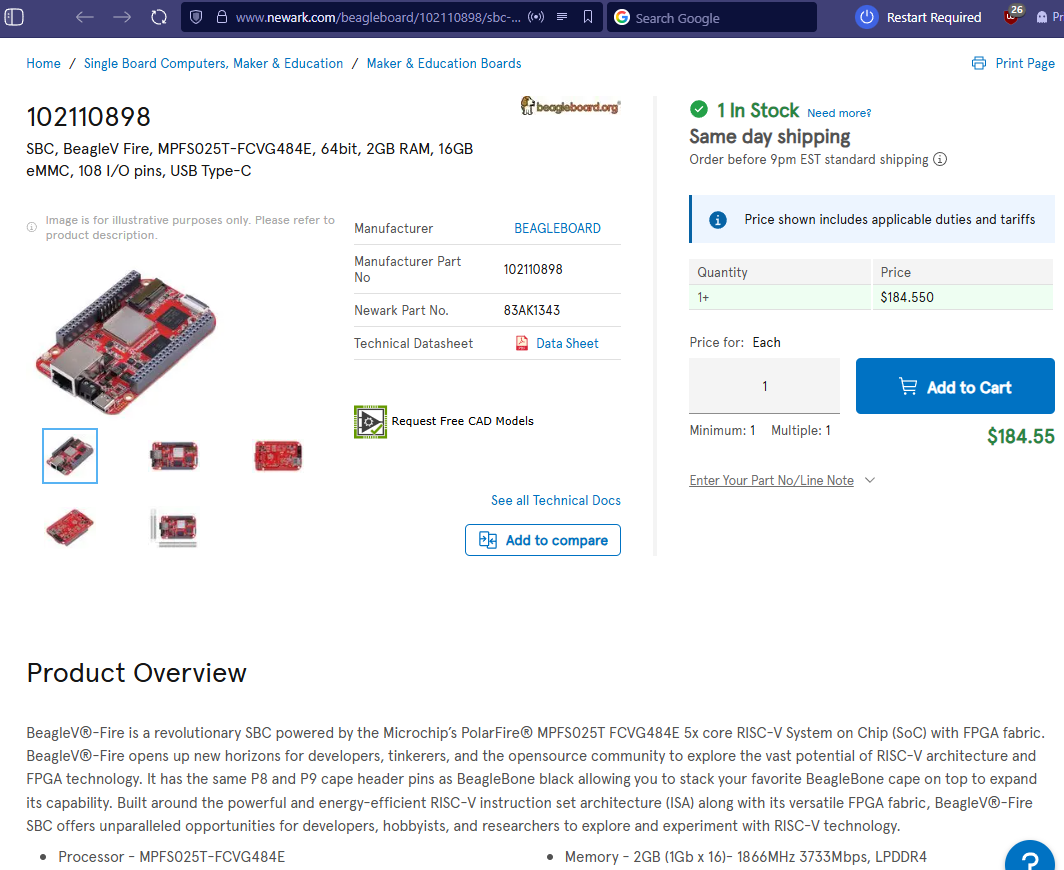
Task: Click the browser reload icon
Action: click(x=159, y=17)
